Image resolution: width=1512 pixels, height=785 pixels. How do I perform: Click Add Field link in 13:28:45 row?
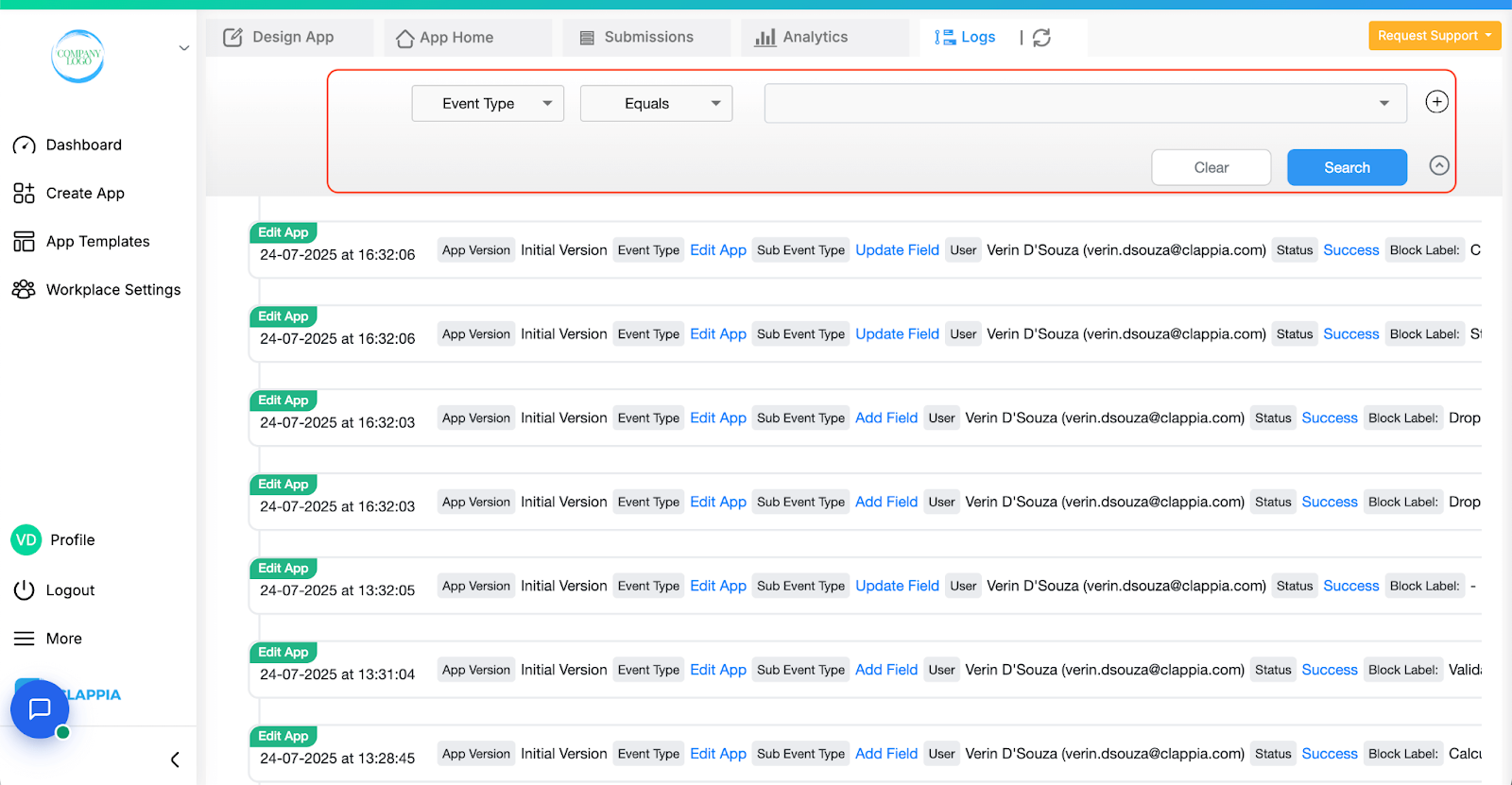click(886, 754)
